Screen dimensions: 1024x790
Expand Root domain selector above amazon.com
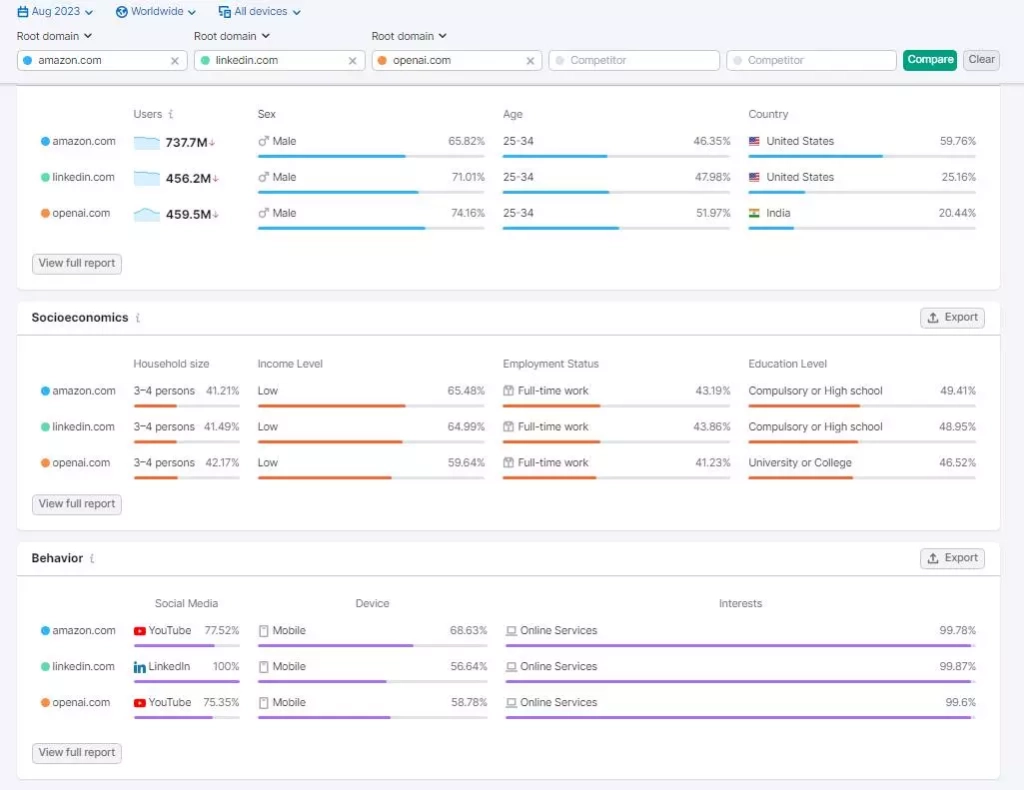pyautogui.click(x=54, y=36)
